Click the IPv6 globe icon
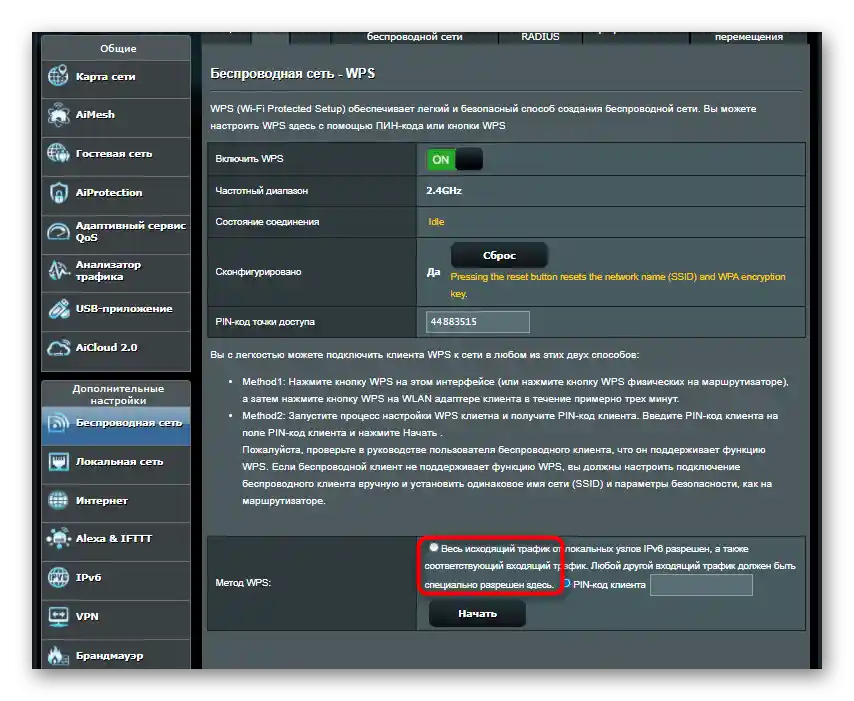 coord(58,577)
